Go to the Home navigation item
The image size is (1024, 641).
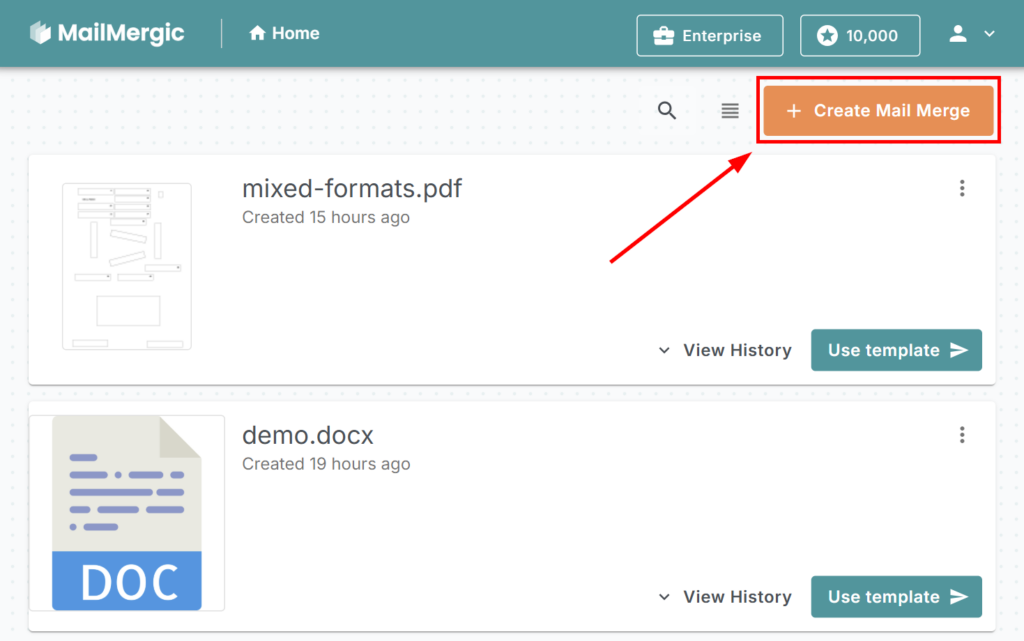coord(285,34)
